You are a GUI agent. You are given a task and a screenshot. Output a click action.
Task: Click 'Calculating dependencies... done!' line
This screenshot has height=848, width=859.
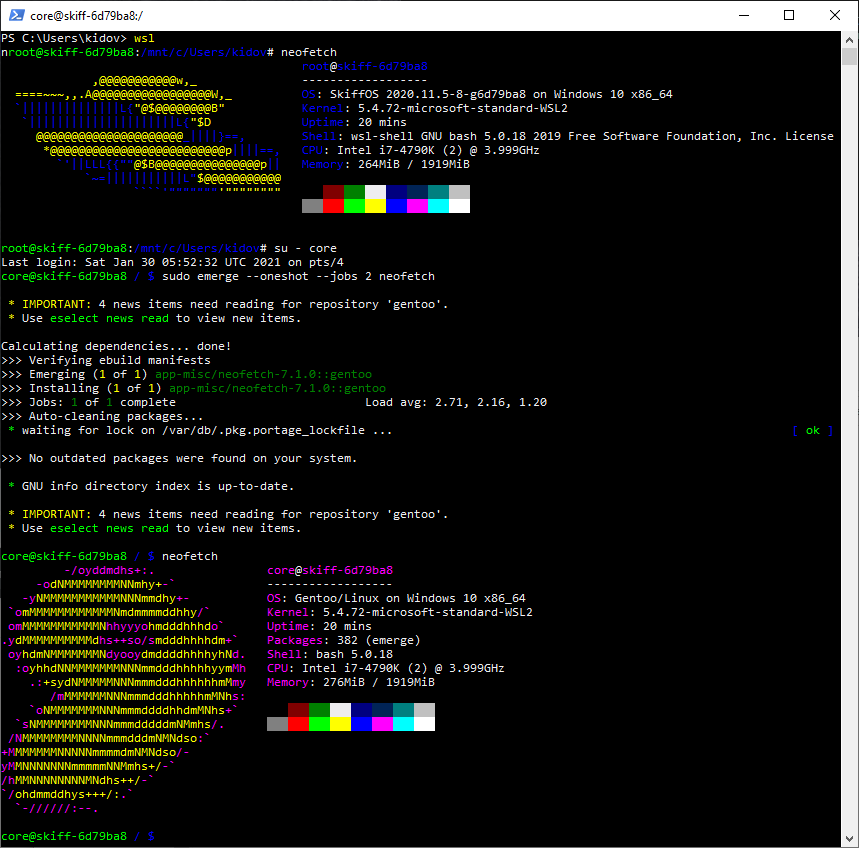[x=116, y=346]
